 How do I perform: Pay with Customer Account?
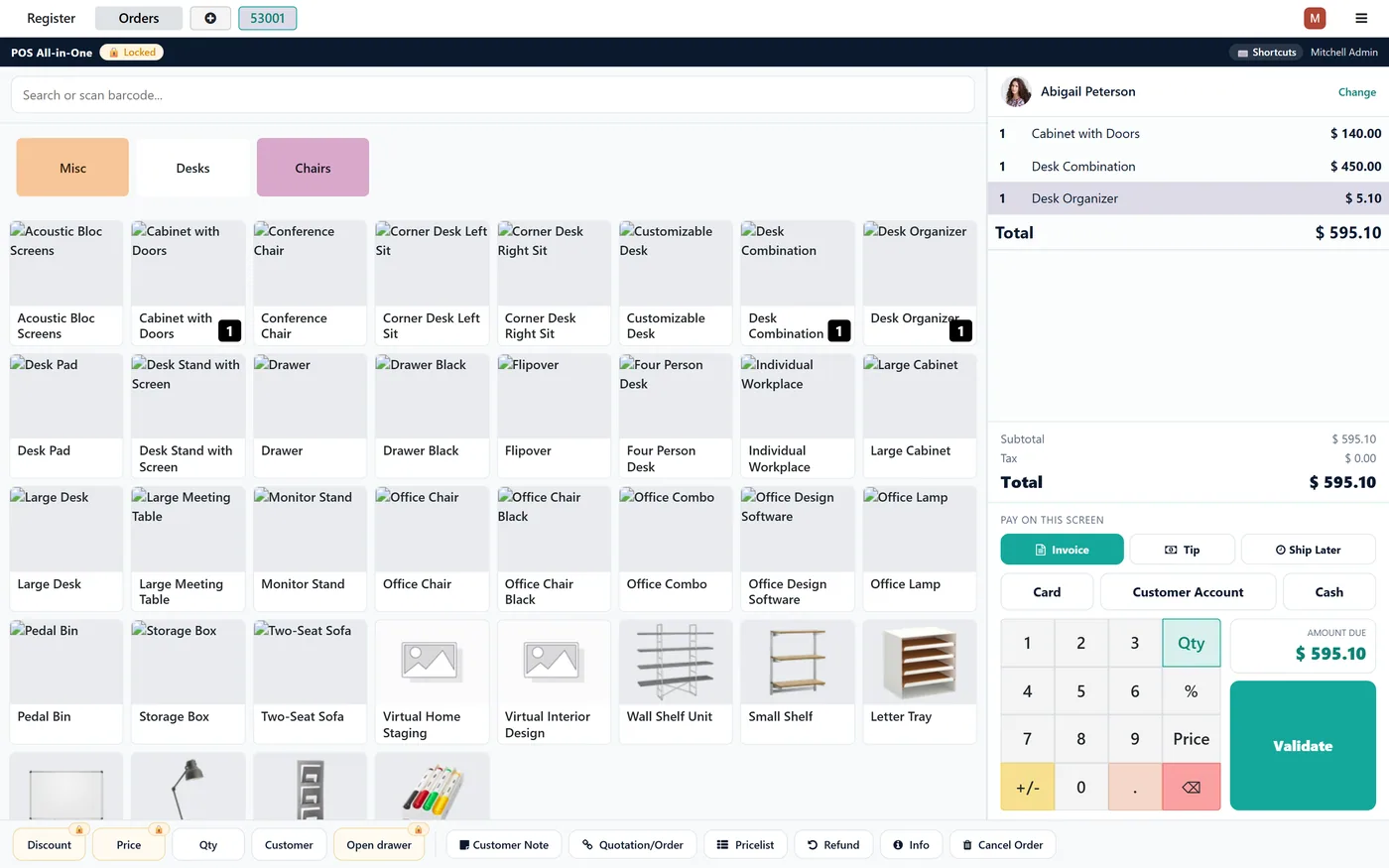click(1188, 592)
